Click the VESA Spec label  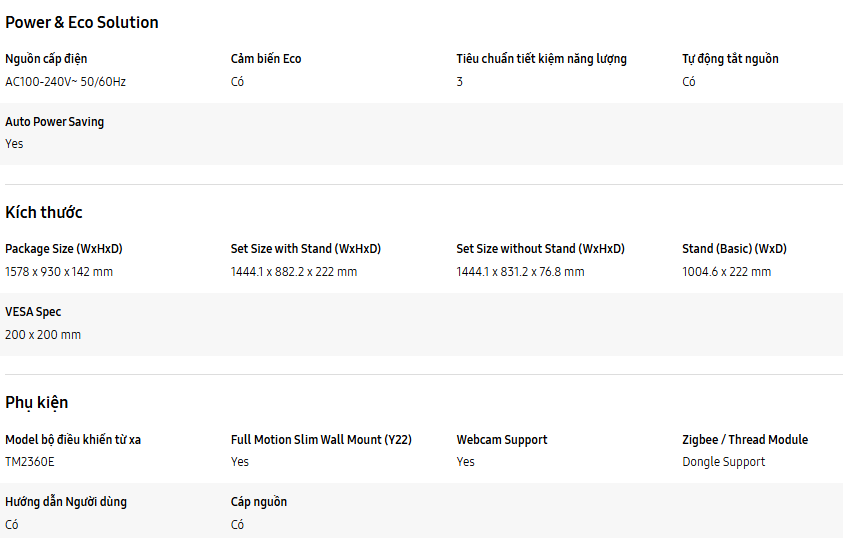tap(34, 312)
